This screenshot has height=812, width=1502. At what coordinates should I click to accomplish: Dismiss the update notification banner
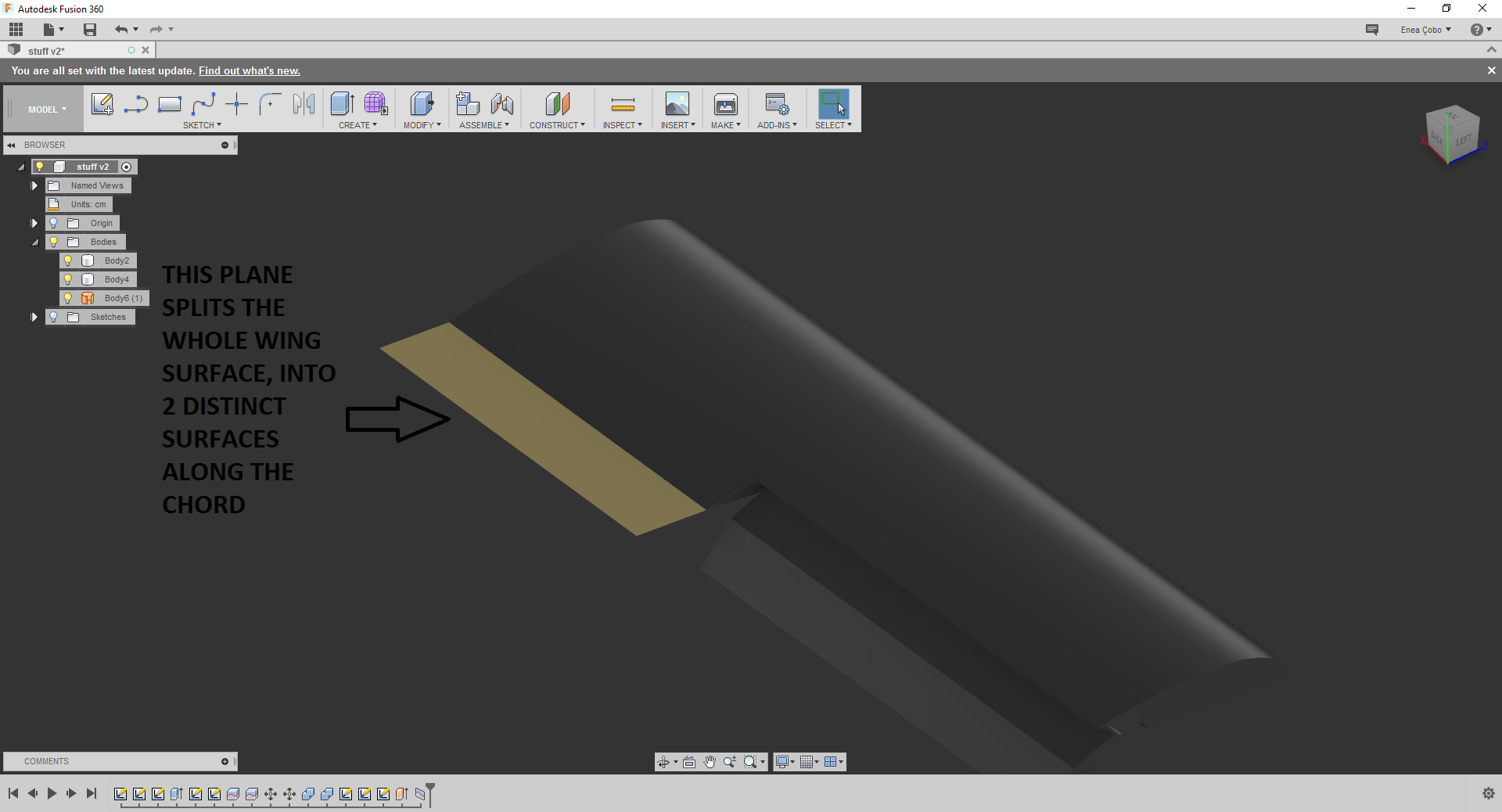(x=1491, y=70)
